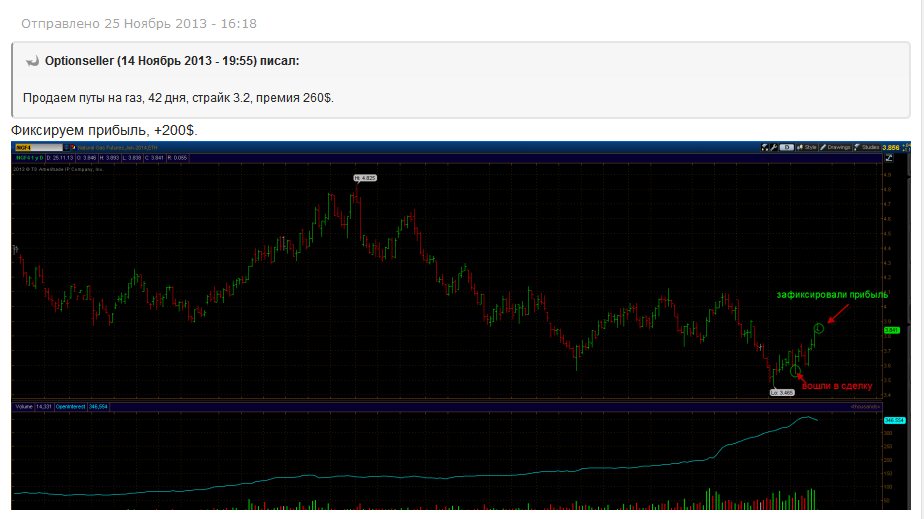Click the Lo: 3.465 price label
Screen dimensions: 924x519
tap(780, 393)
